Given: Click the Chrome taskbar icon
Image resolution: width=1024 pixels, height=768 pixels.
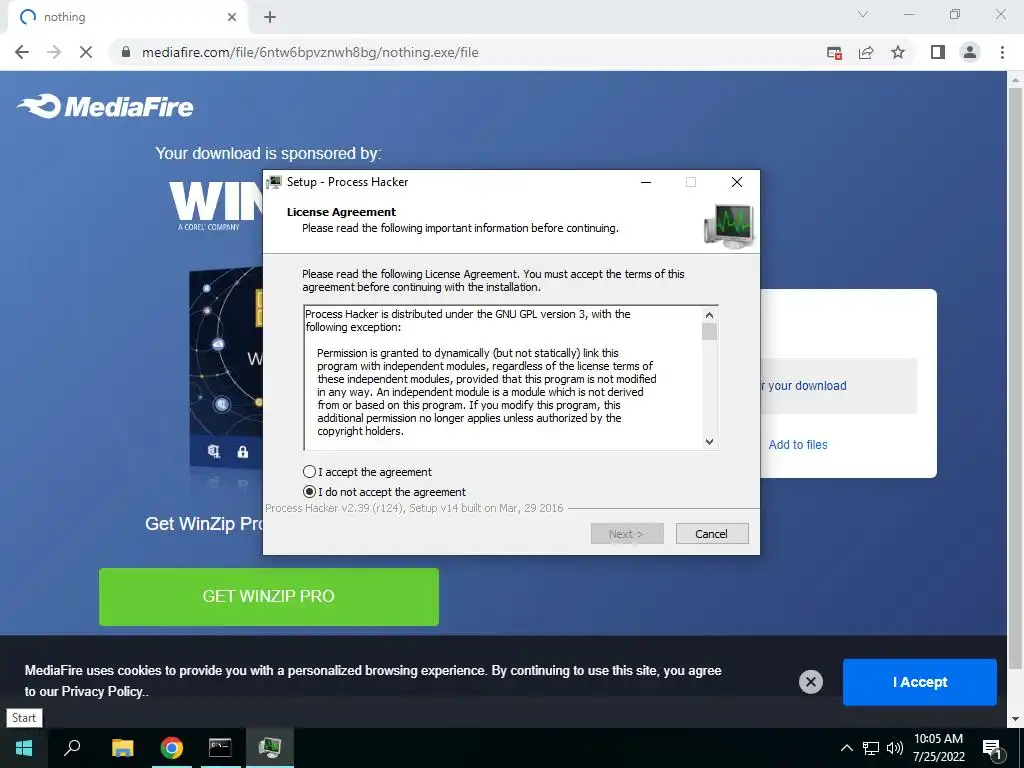Looking at the screenshot, I should click(172, 748).
